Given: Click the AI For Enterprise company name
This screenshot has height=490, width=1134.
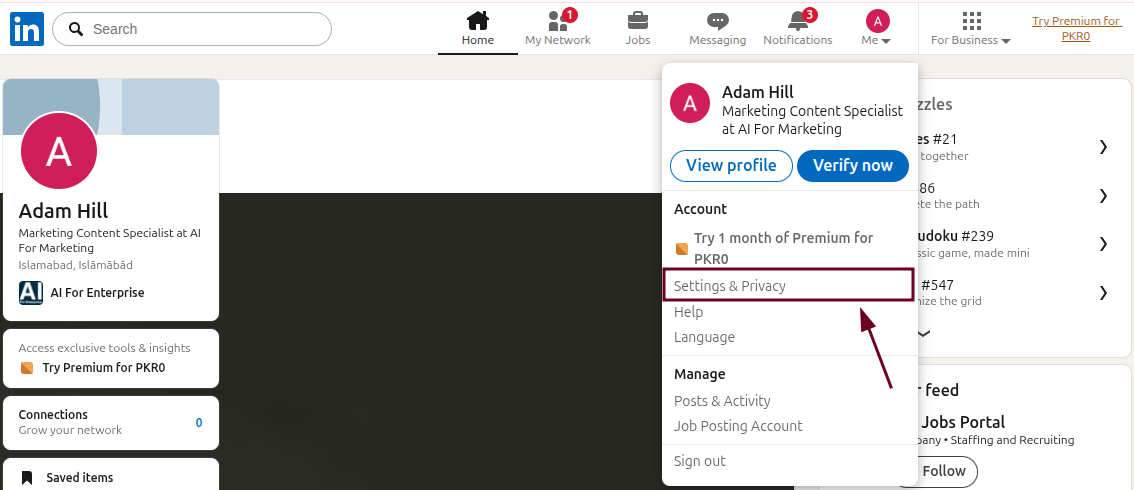Looking at the screenshot, I should [x=97, y=293].
